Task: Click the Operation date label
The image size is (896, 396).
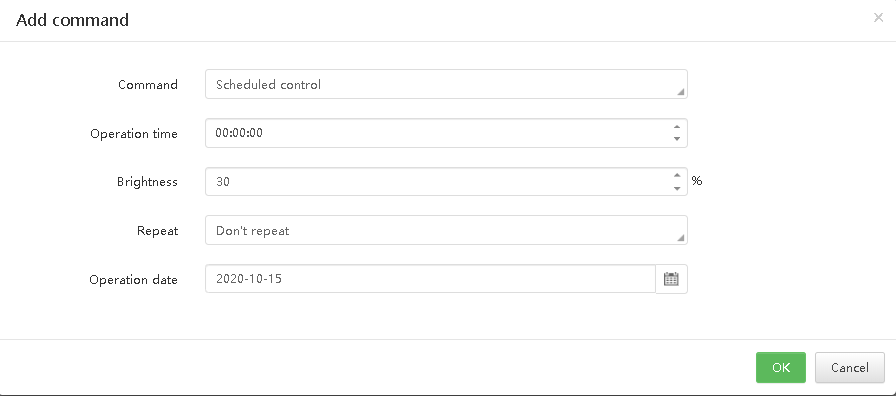Action: 133,279
